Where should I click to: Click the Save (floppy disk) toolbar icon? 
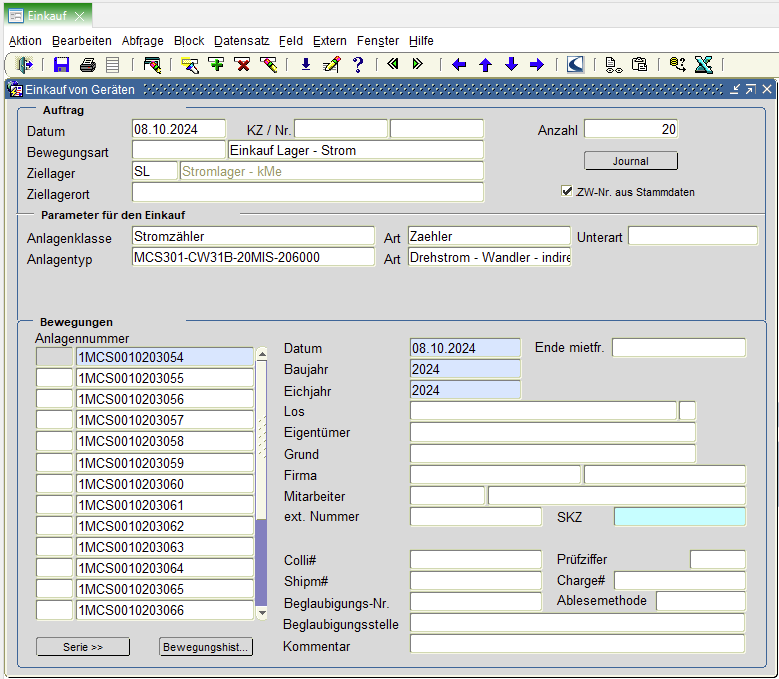click(61, 65)
